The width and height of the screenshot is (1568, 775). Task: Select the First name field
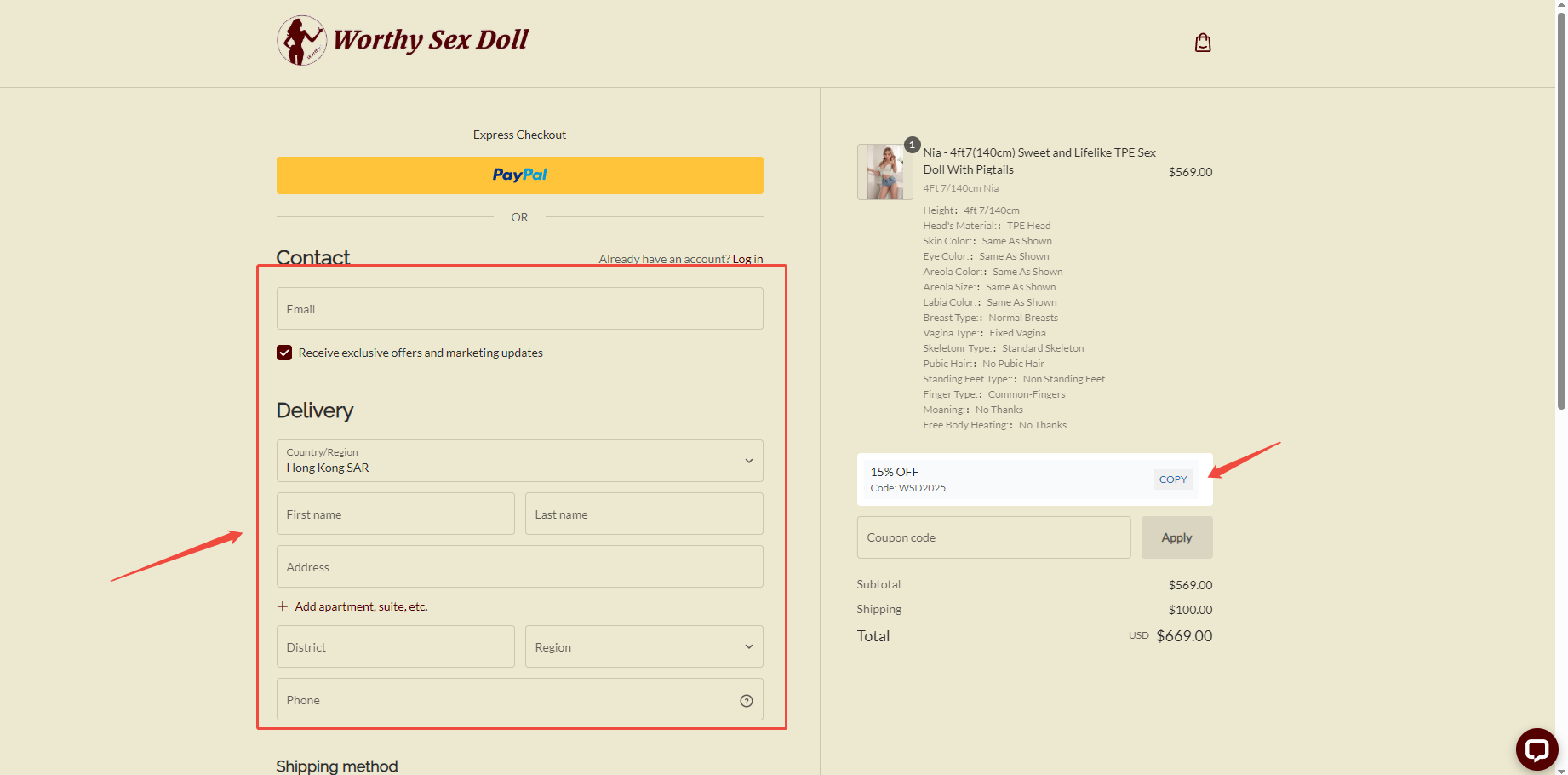tap(395, 514)
